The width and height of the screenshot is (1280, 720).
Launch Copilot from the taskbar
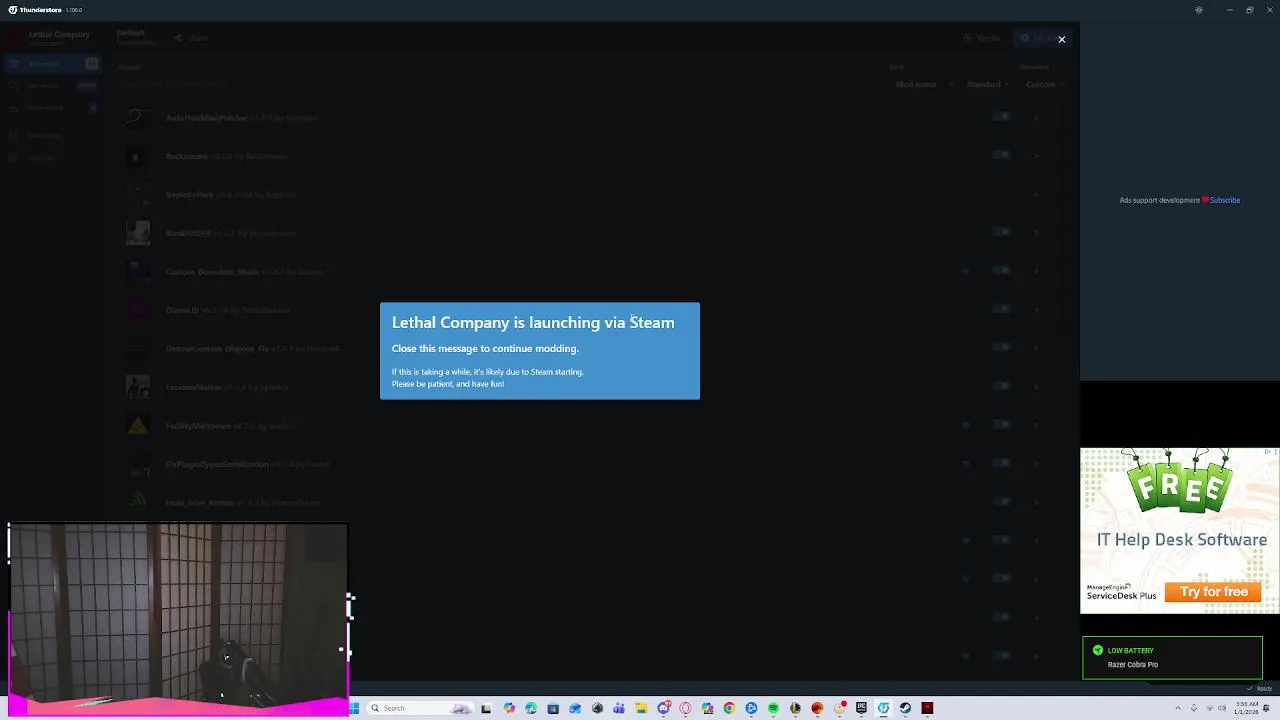[509, 708]
